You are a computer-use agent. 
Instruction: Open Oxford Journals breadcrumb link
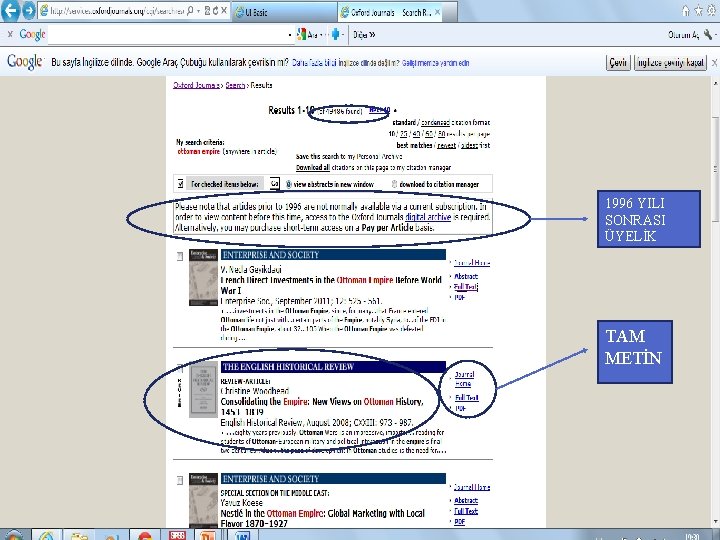(x=196, y=85)
